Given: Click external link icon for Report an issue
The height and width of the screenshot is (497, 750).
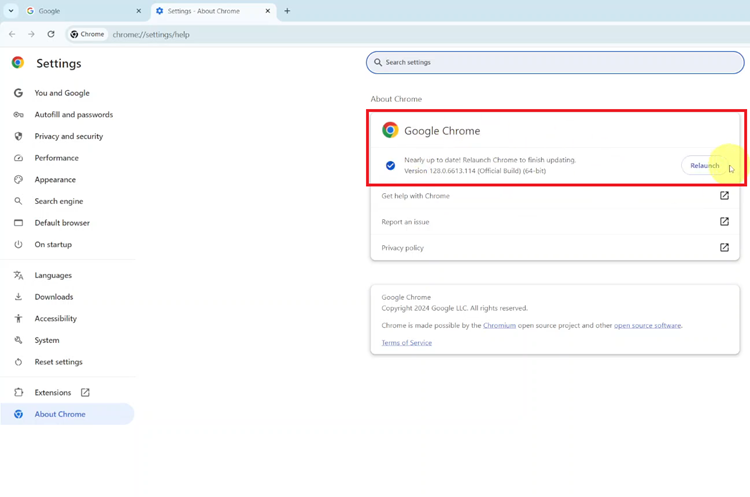Looking at the screenshot, I should point(724,221).
